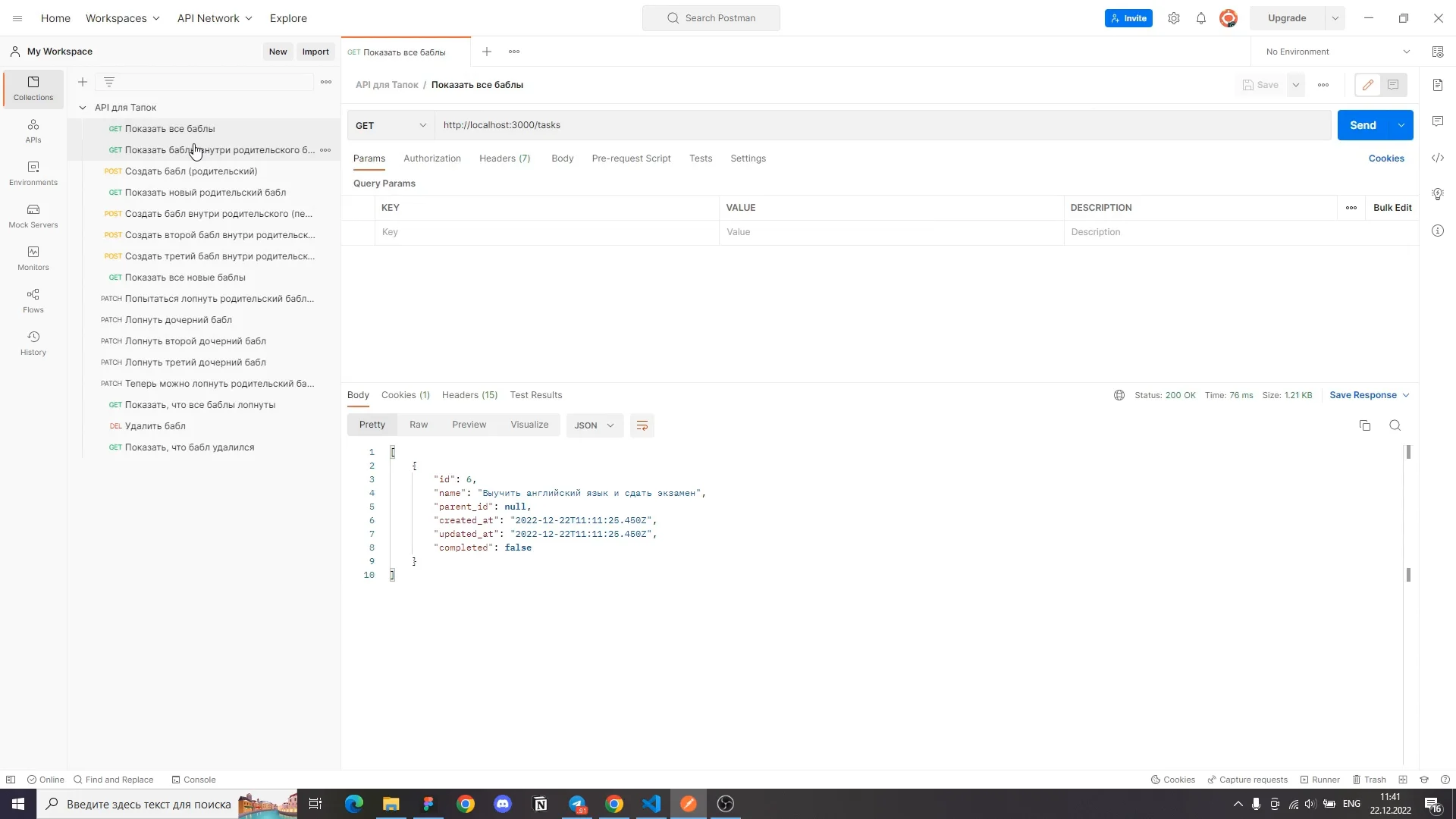Search within the response body
This screenshot has height=819, width=1456.
click(1395, 425)
